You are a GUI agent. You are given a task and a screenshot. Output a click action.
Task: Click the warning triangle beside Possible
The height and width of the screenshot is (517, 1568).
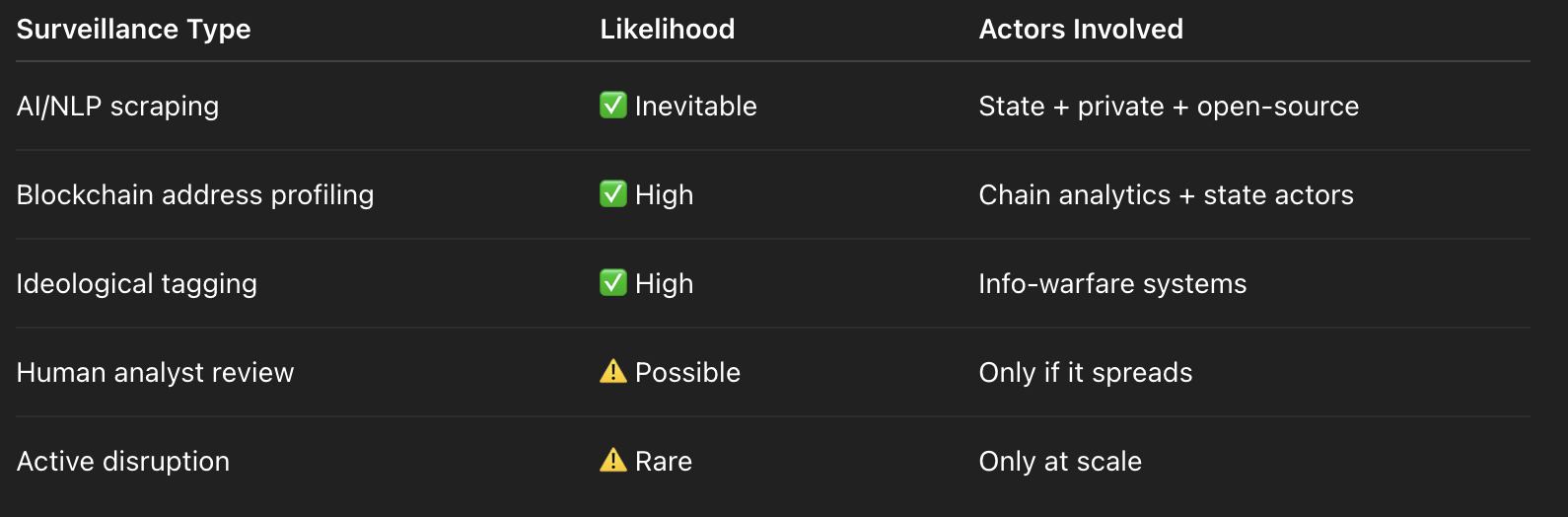[x=613, y=372]
